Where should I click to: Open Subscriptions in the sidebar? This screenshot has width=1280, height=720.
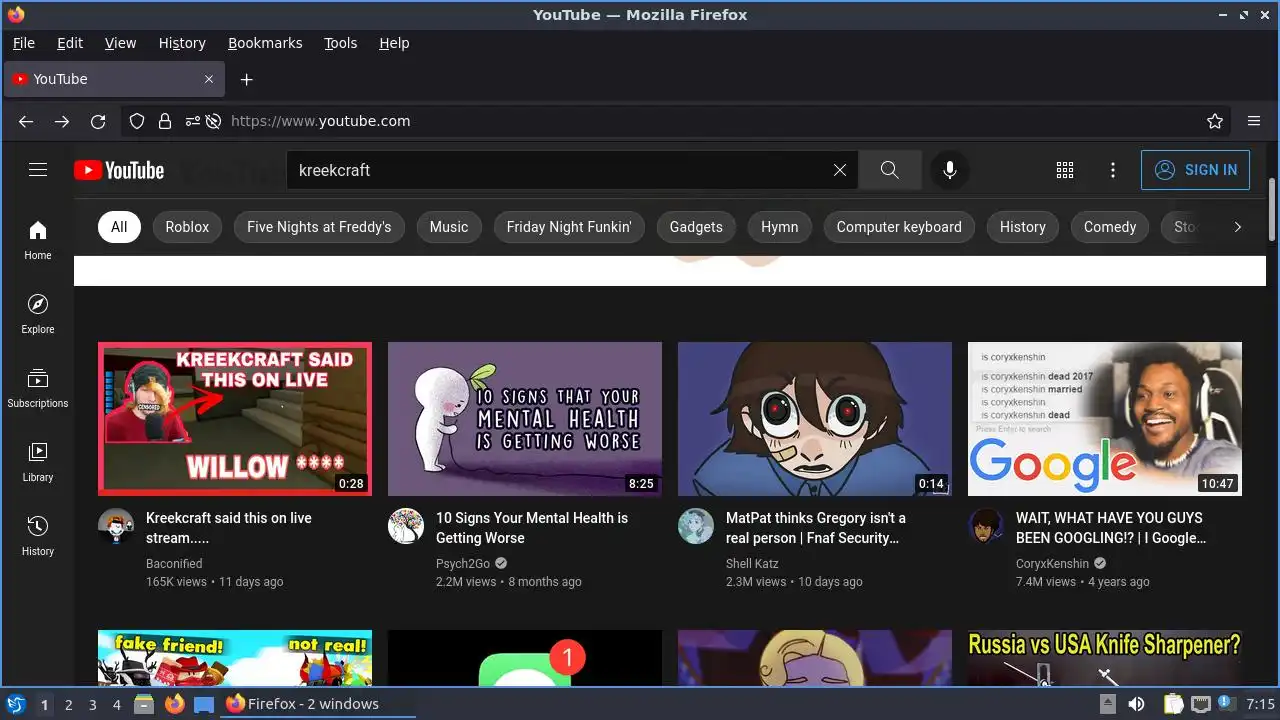coord(38,388)
